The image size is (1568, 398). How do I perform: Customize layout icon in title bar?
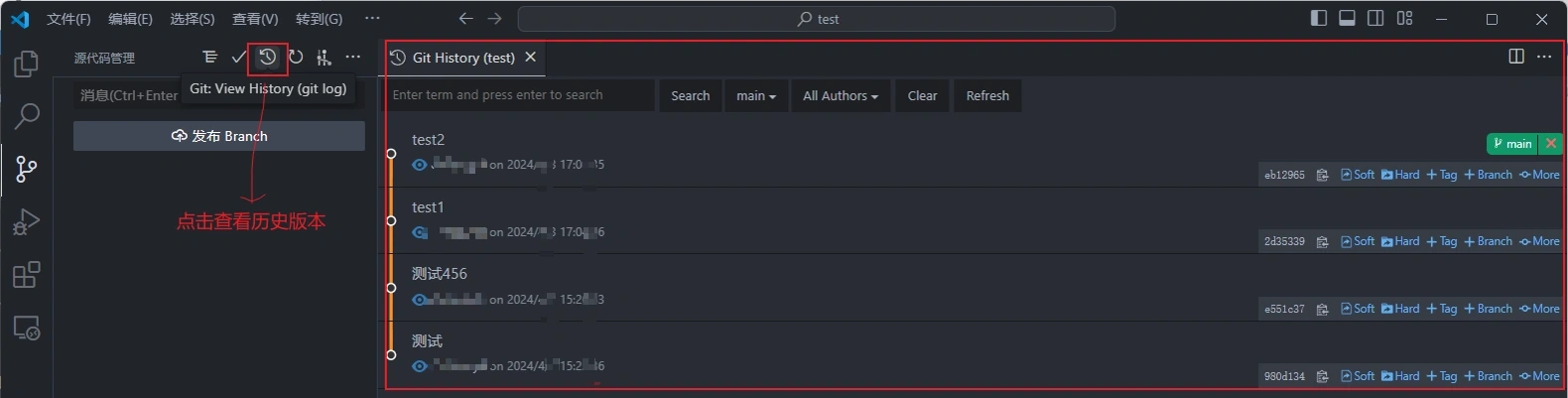point(1404,18)
